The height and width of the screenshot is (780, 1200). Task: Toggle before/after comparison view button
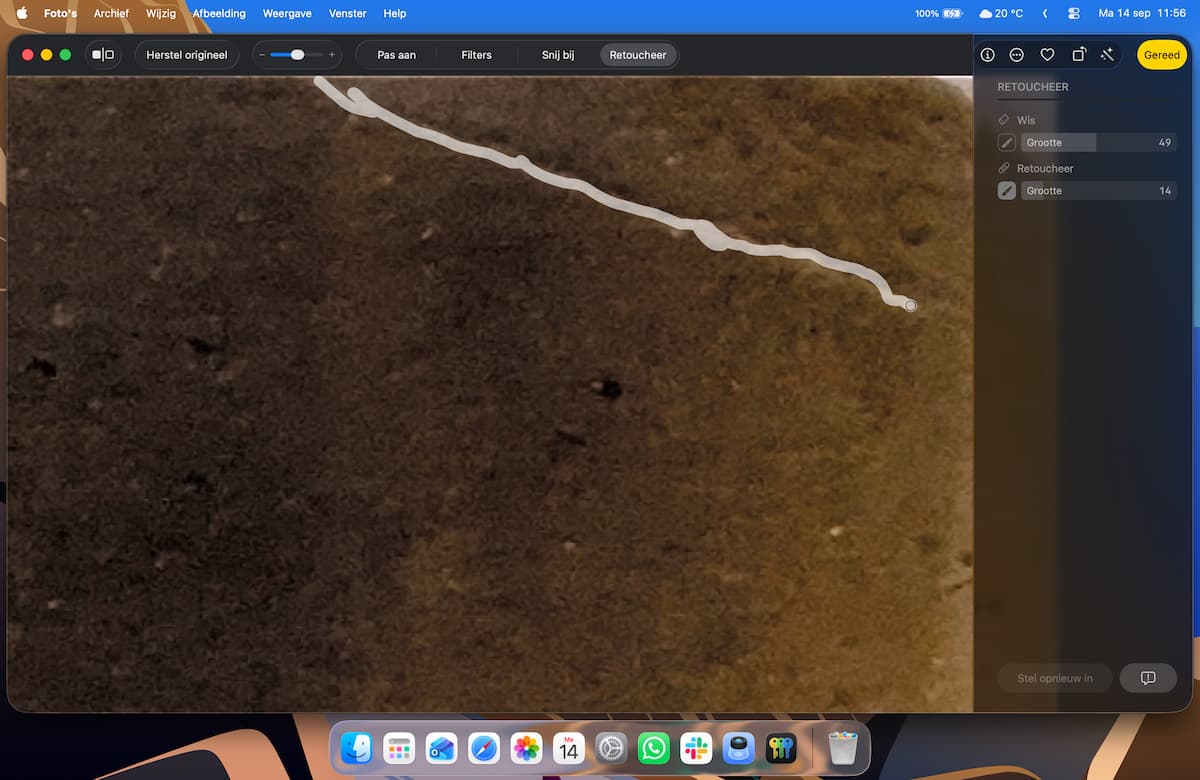pos(103,55)
